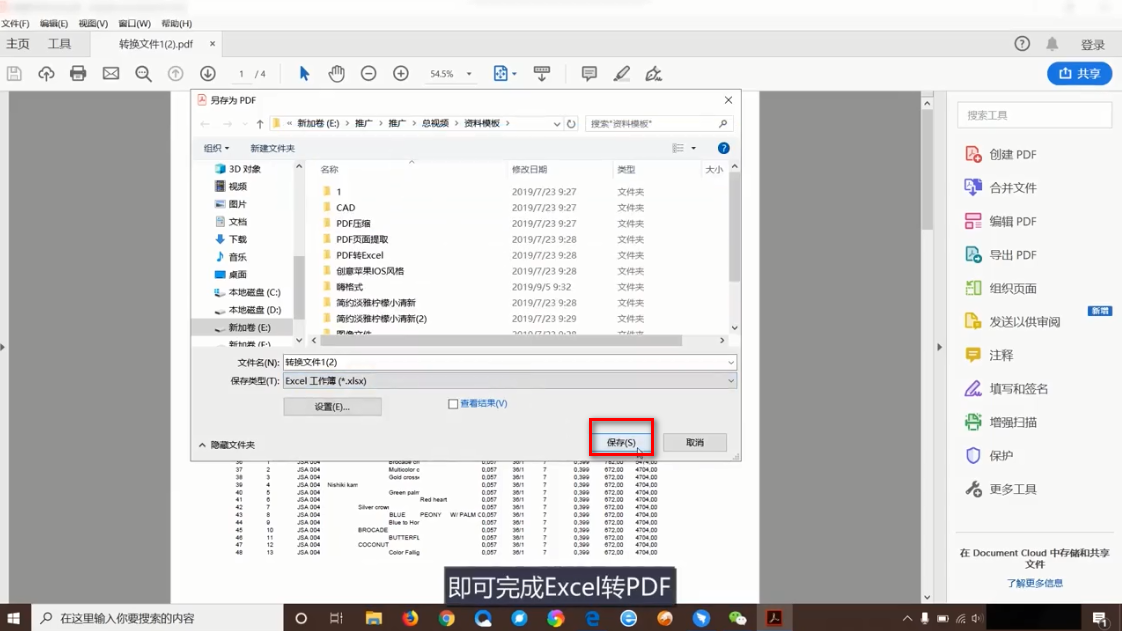Open the 保护 tool
Screen dimensions: 1122x631
pos(989,456)
